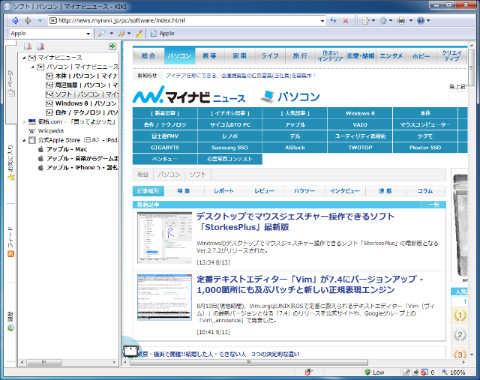Click the magnifier search icon

click(x=101, y=33)
